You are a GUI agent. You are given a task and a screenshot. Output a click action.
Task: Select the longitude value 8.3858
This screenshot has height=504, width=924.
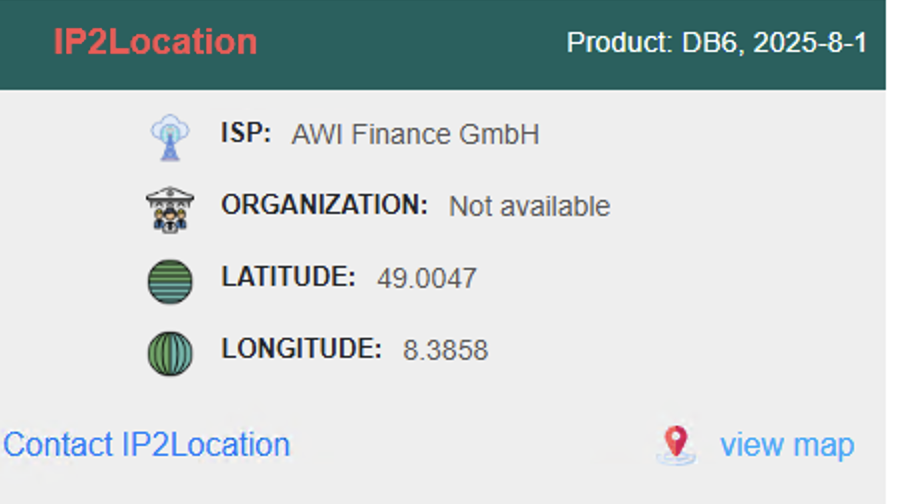(446, 350)
